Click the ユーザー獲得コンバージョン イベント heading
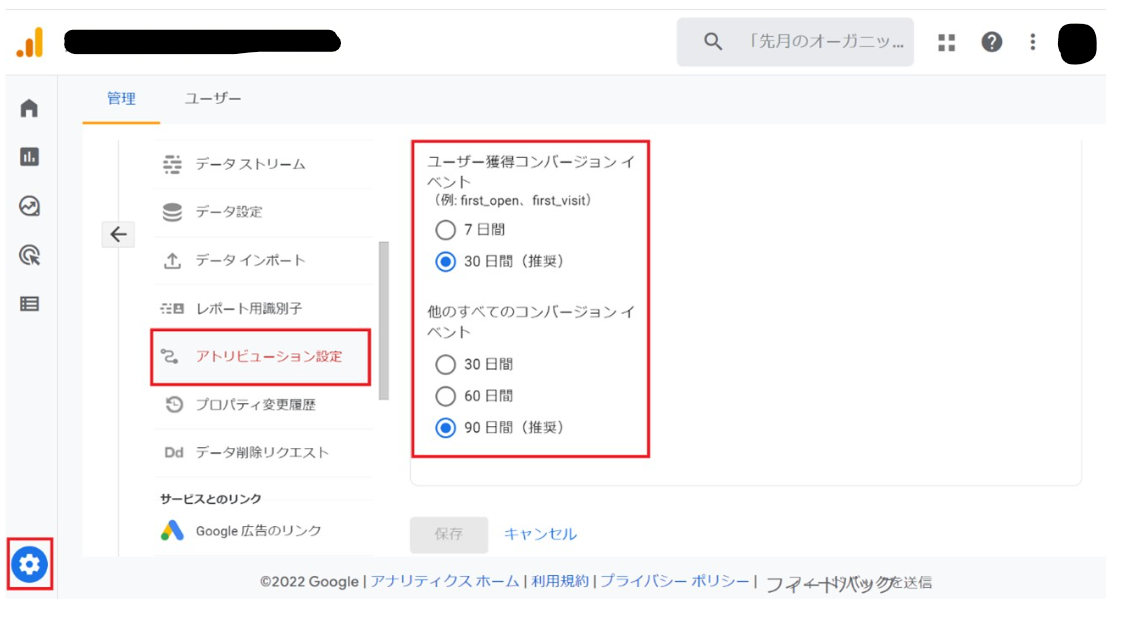Image resolution: width=1132 pixels, height=617 pixels. [531, 172]
